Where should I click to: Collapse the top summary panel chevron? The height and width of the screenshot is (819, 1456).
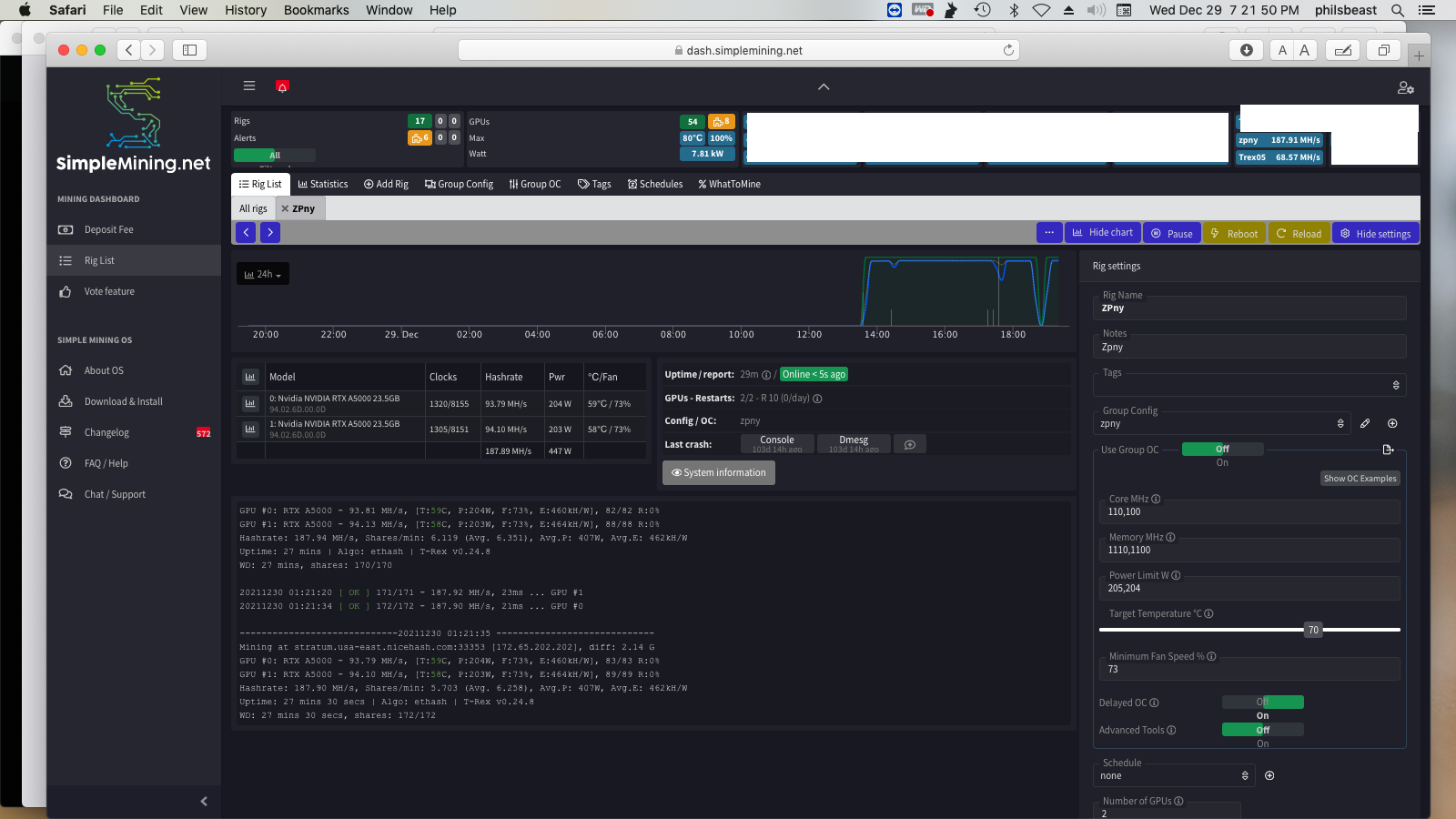pos(824,86)
